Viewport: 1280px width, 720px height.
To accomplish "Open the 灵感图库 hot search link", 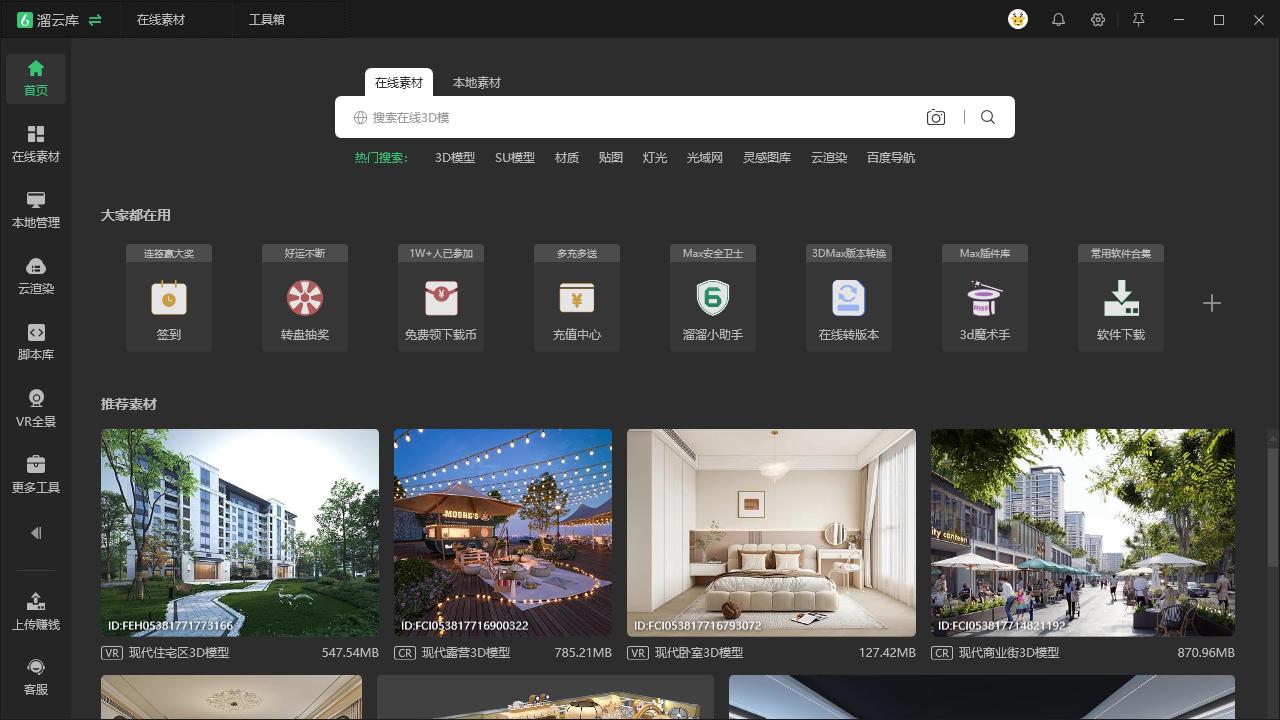I will coord(767,157).
